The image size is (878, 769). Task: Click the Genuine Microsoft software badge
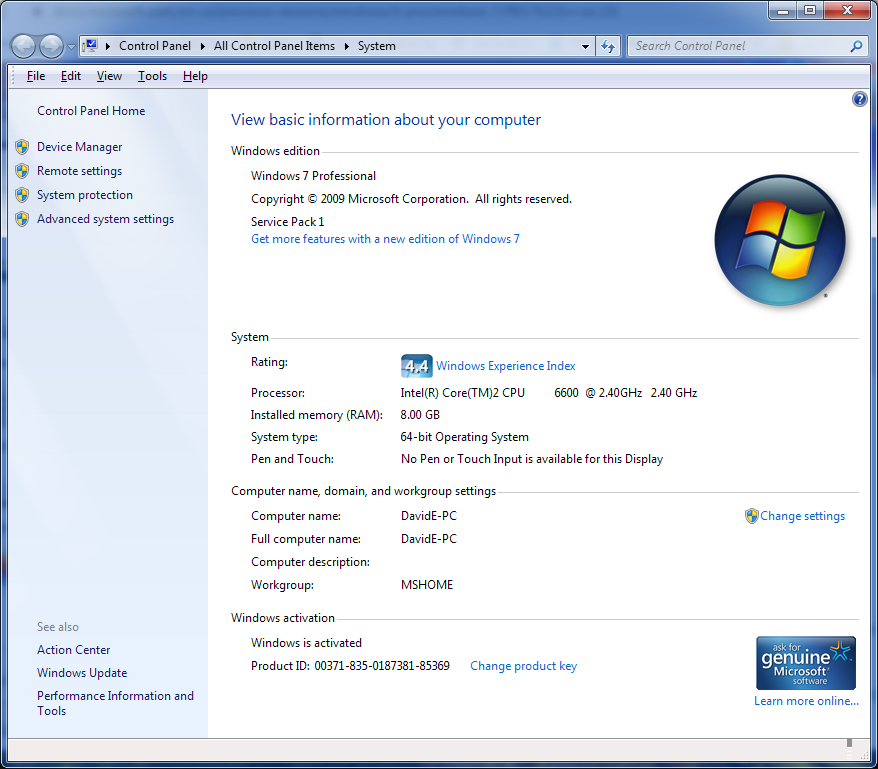(805, 663)
